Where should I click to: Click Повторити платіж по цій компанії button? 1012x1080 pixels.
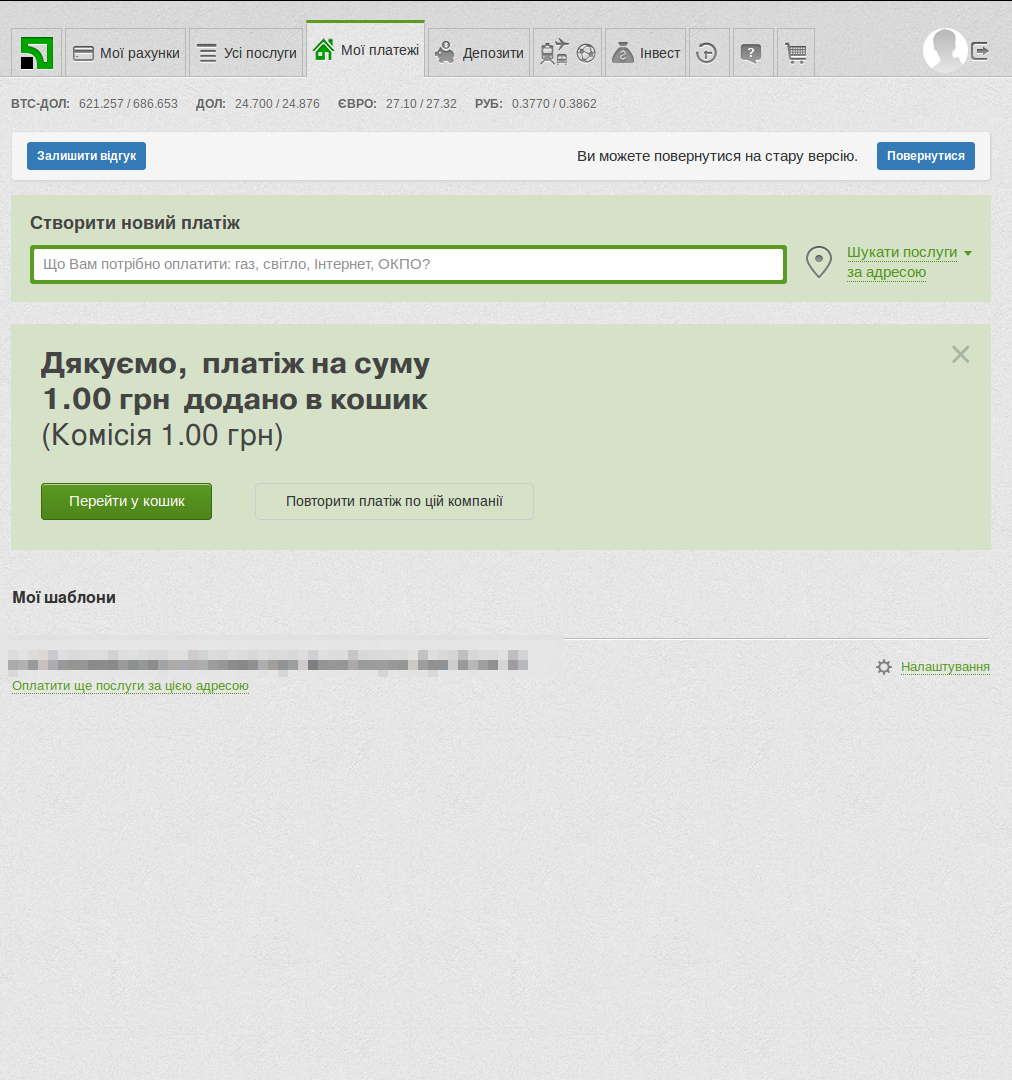click(x=394, y=502)
